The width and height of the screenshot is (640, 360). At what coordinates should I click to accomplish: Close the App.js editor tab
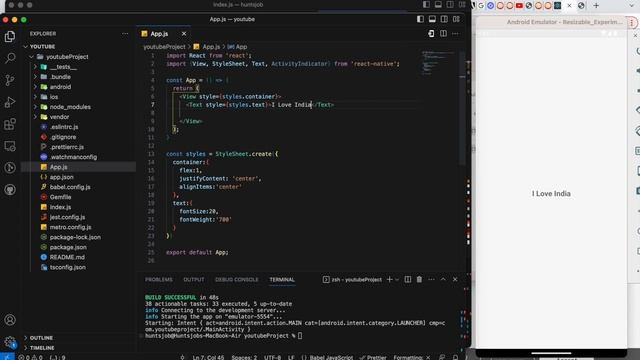184,34
